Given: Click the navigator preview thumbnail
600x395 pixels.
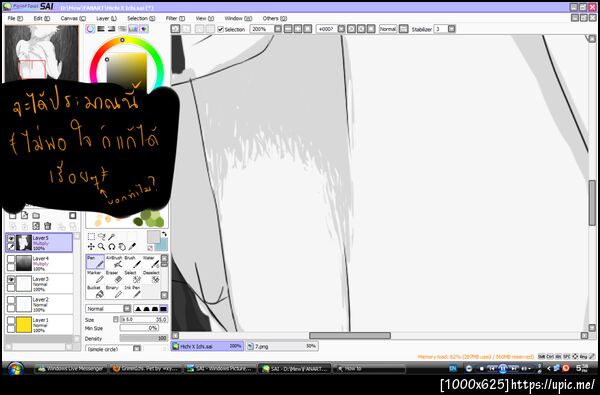Looking at the screenshot, I should [x=41, y=53].
